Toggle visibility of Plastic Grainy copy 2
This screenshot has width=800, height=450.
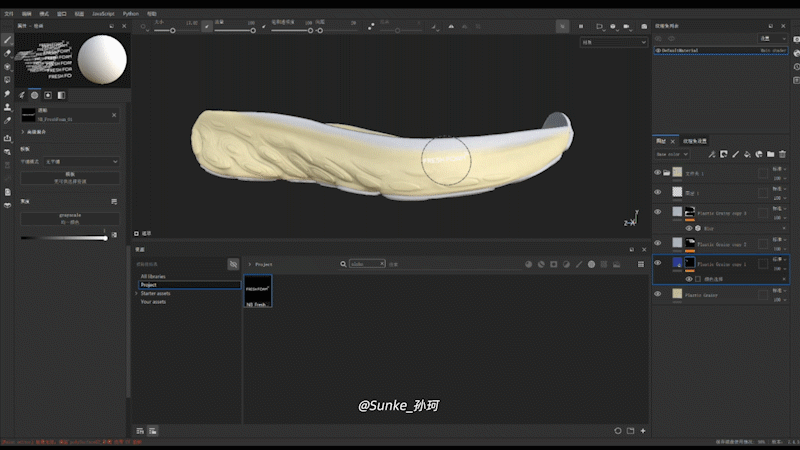[658, 243]
